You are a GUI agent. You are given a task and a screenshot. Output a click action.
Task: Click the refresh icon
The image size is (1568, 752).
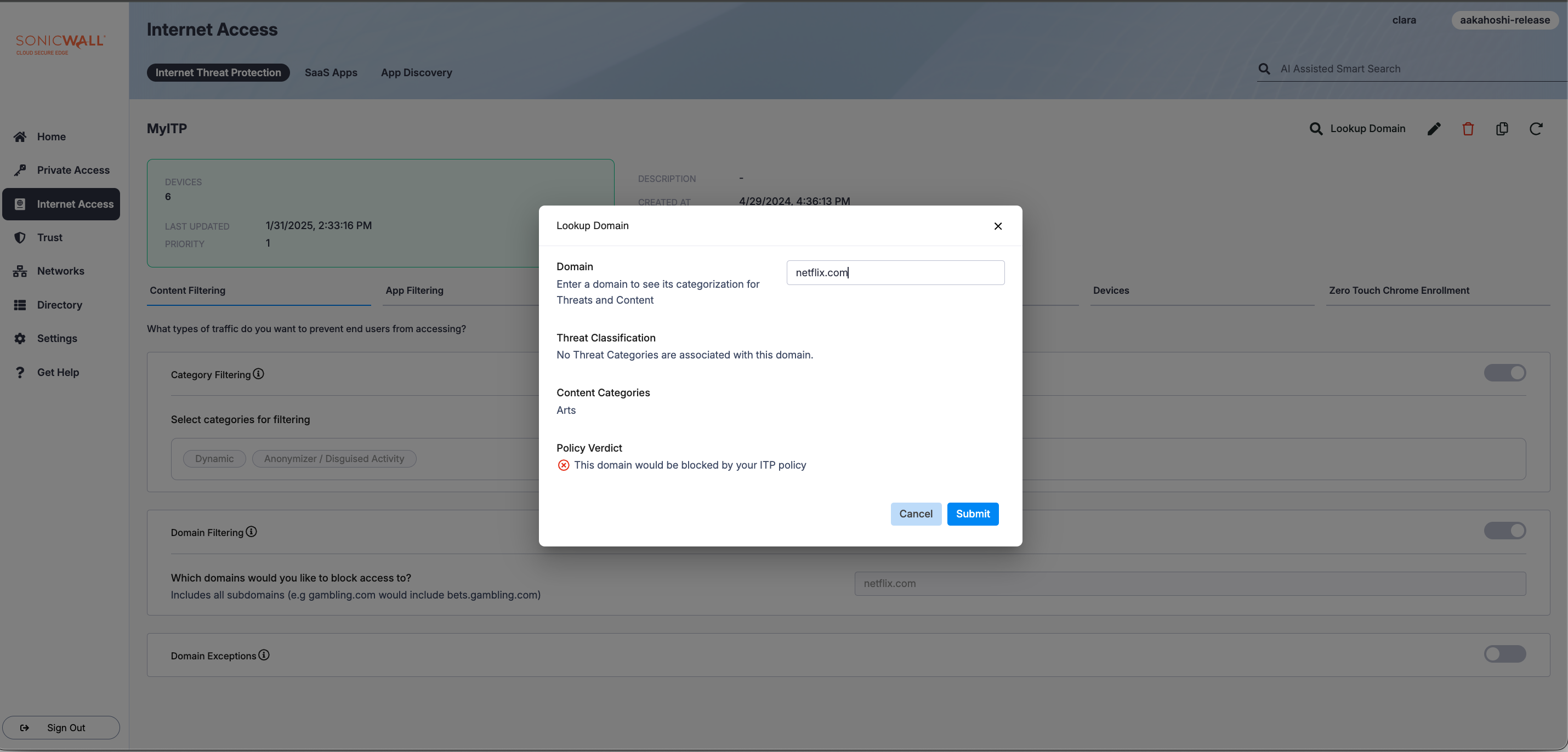click(x=1536, y=128)
